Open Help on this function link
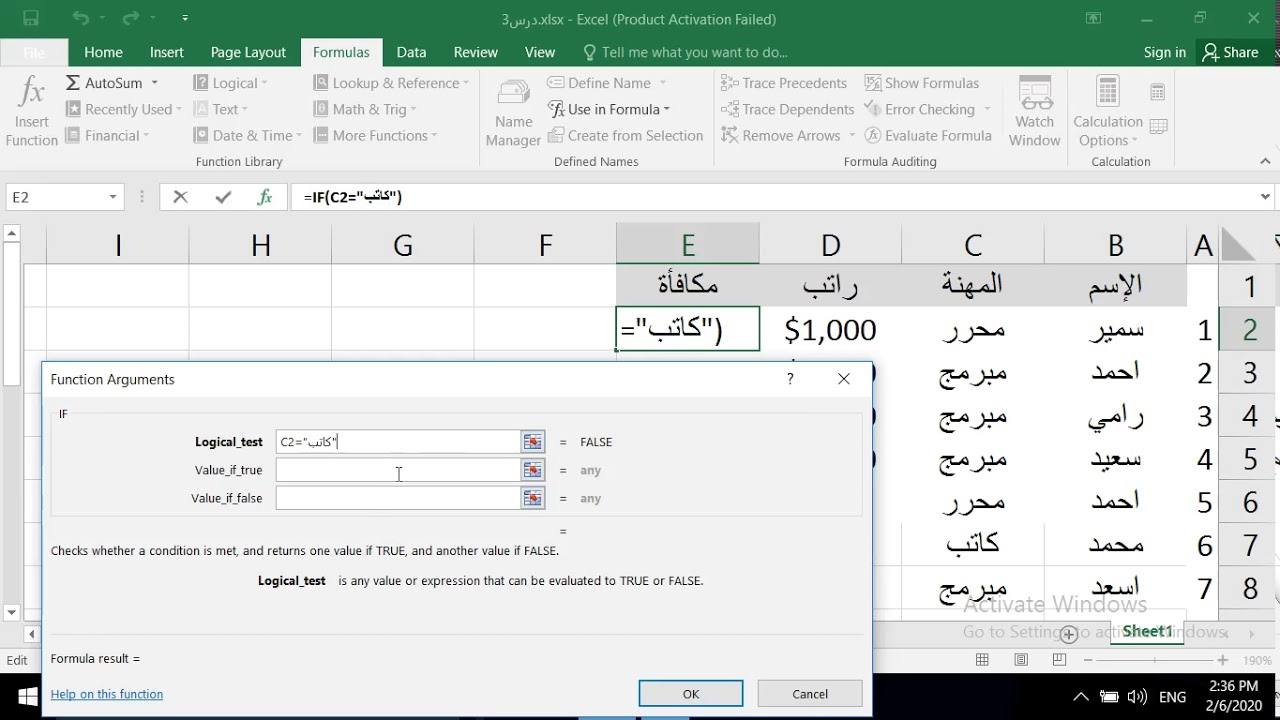This screenshot has width=1280, height=720. [x=107, y=694]
